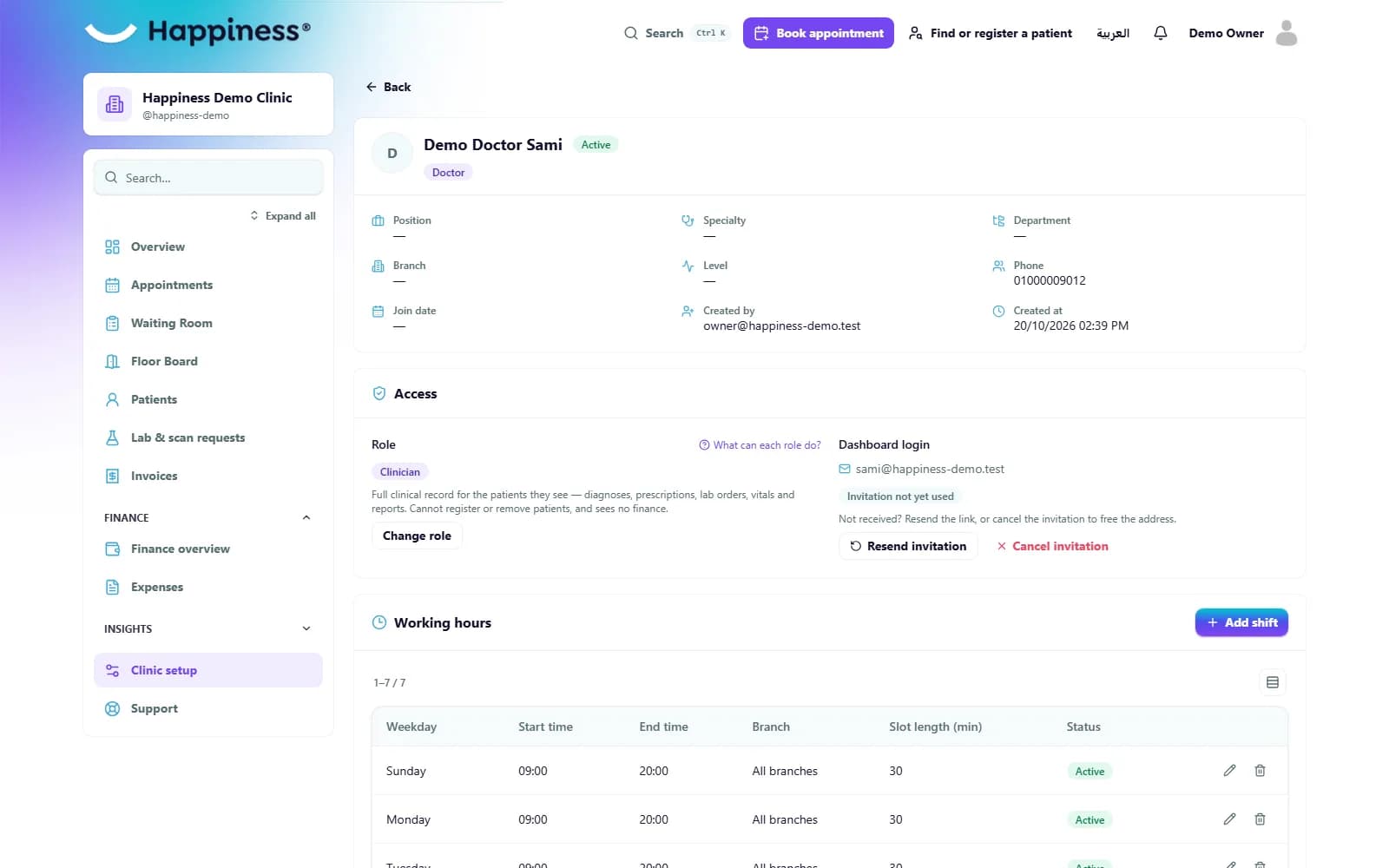Open What can each role do help
The width and height of the screenshot is (1389, 868).
coord(760,445)
